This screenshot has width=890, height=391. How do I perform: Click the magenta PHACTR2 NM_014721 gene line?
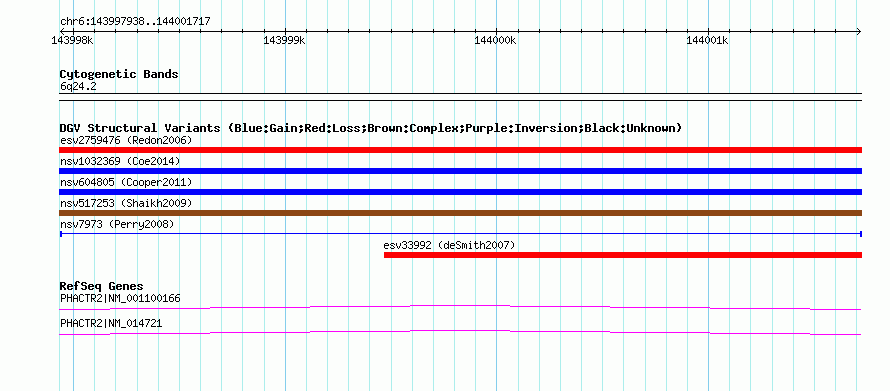(460, 333)
